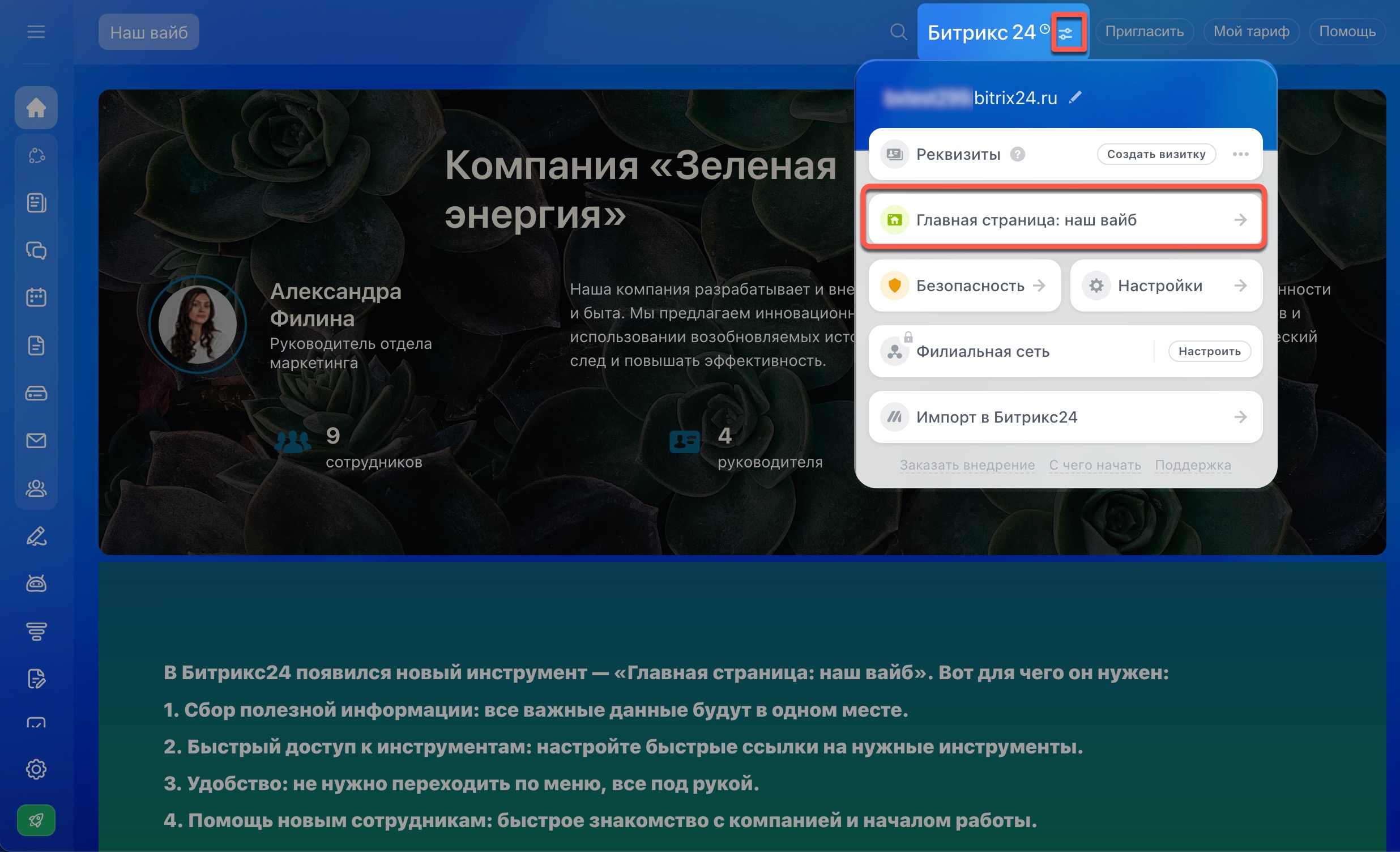Click Александра Филина's avatar photo
This screenshot has width=1400, height=852.
[x=197, y=325]
